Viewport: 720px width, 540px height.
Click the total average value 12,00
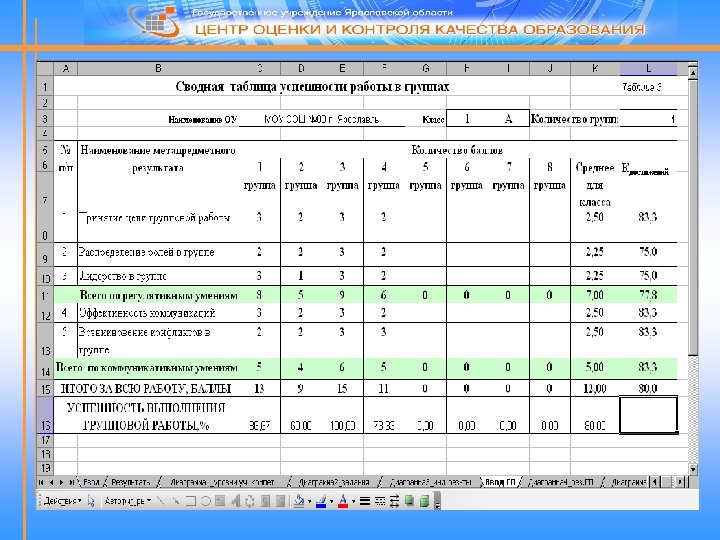(595, 389)
